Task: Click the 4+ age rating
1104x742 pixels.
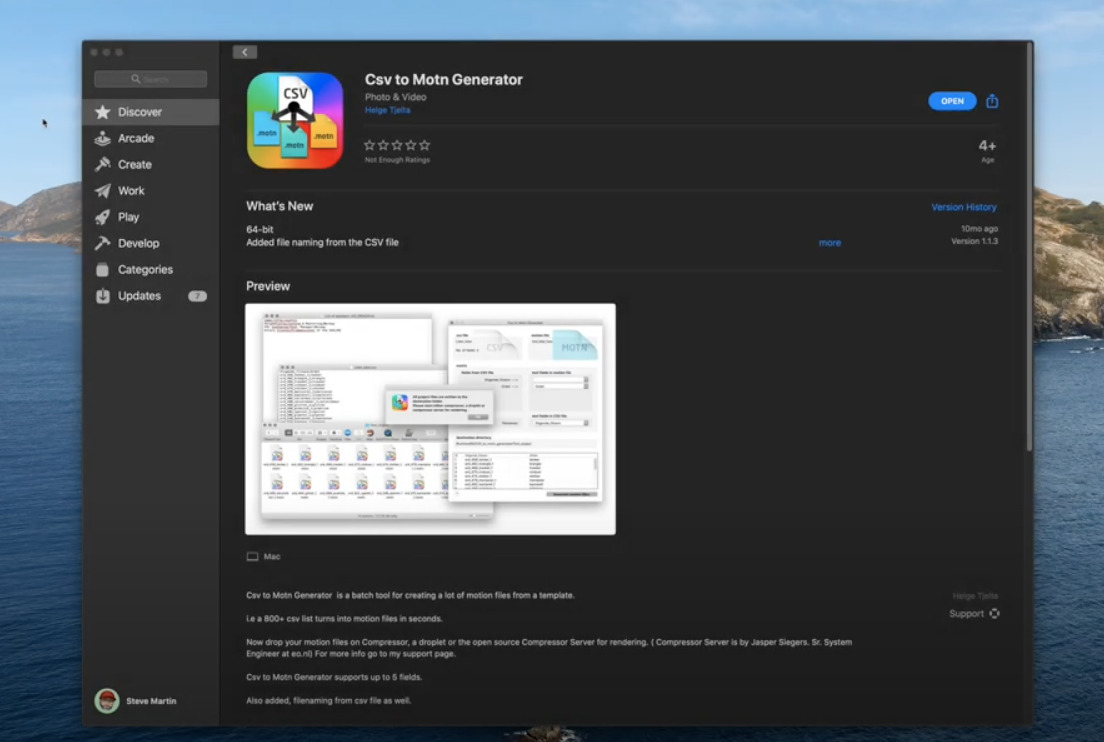Action: (x=987, y=146)
